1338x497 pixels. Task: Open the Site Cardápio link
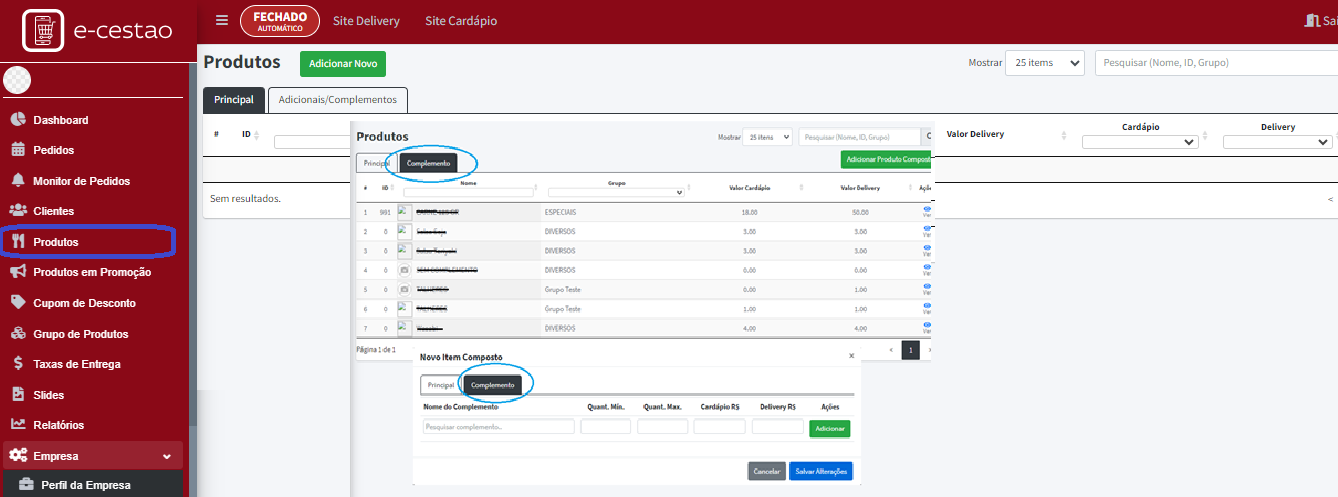point(461,21)
